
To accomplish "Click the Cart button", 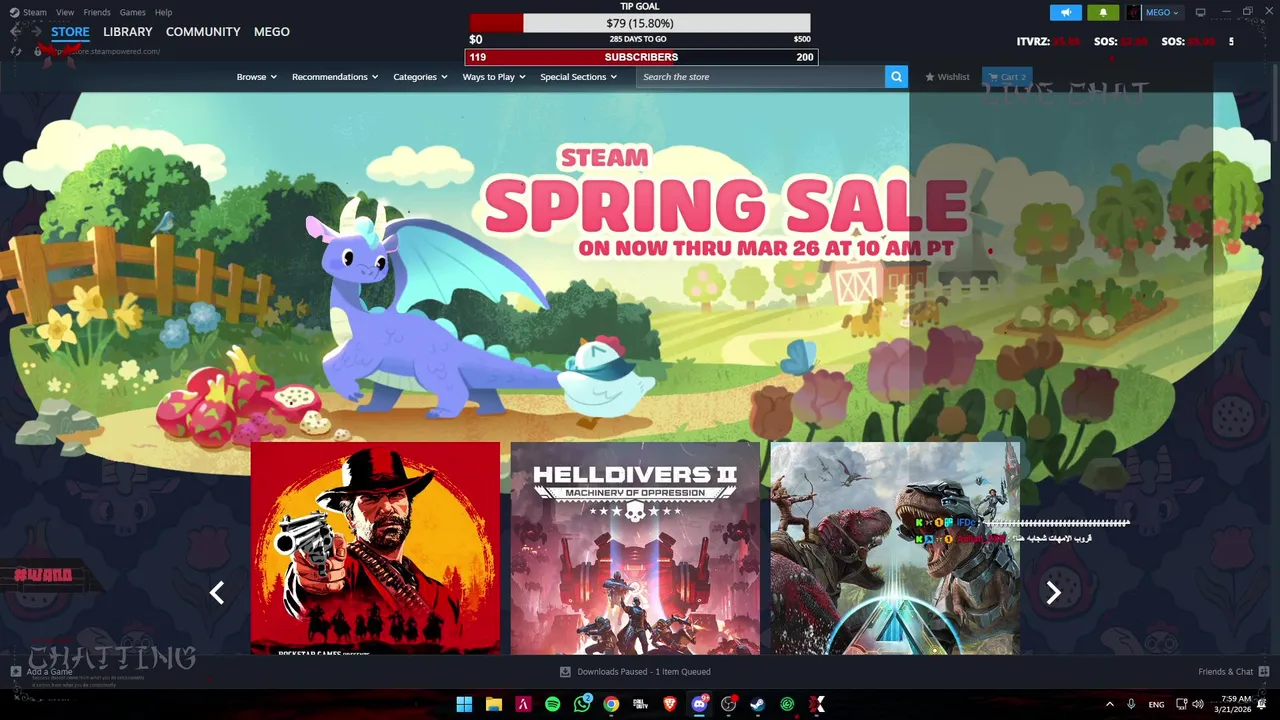I will point(1007,77).
